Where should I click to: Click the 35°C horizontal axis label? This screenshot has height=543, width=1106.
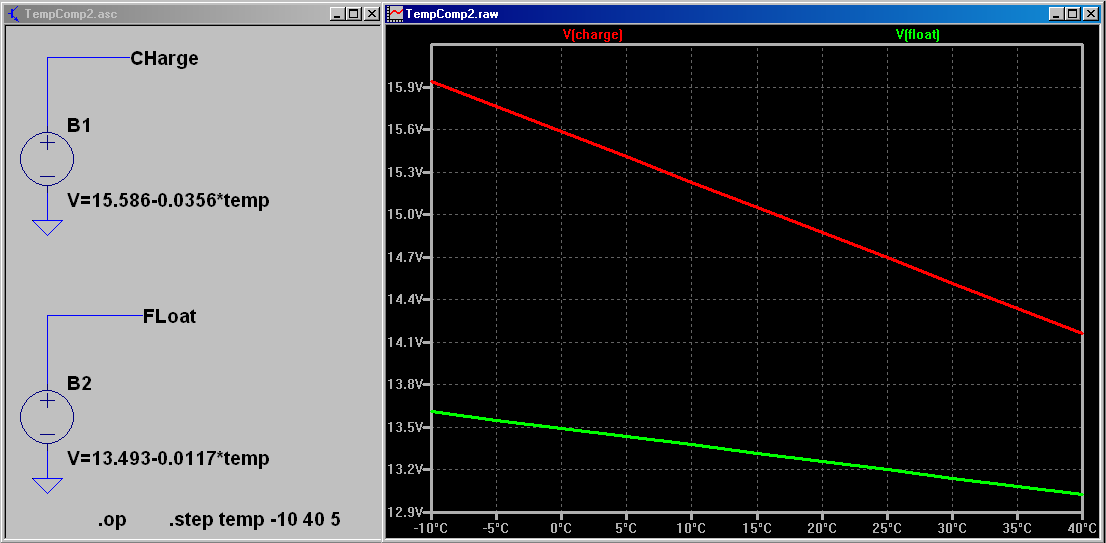point(1016,527)
